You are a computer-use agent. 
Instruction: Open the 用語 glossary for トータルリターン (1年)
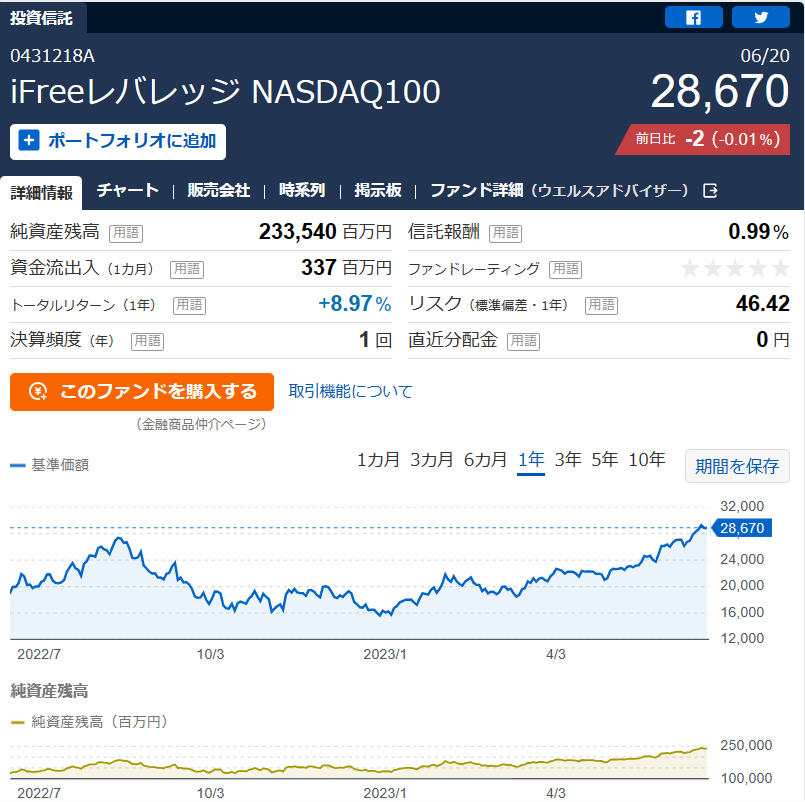point(189,305)
